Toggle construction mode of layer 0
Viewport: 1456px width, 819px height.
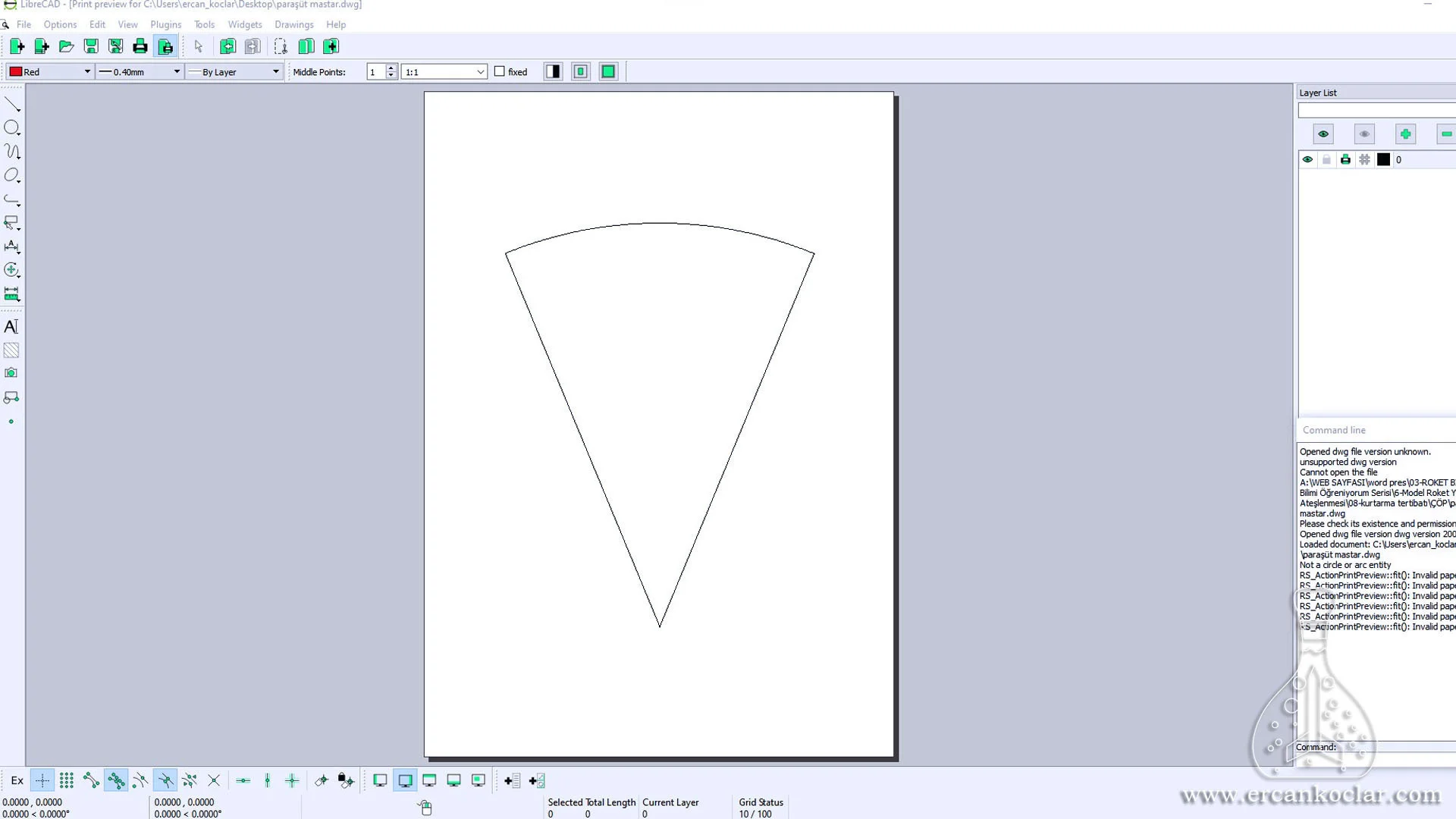(x=1364, y=160)
